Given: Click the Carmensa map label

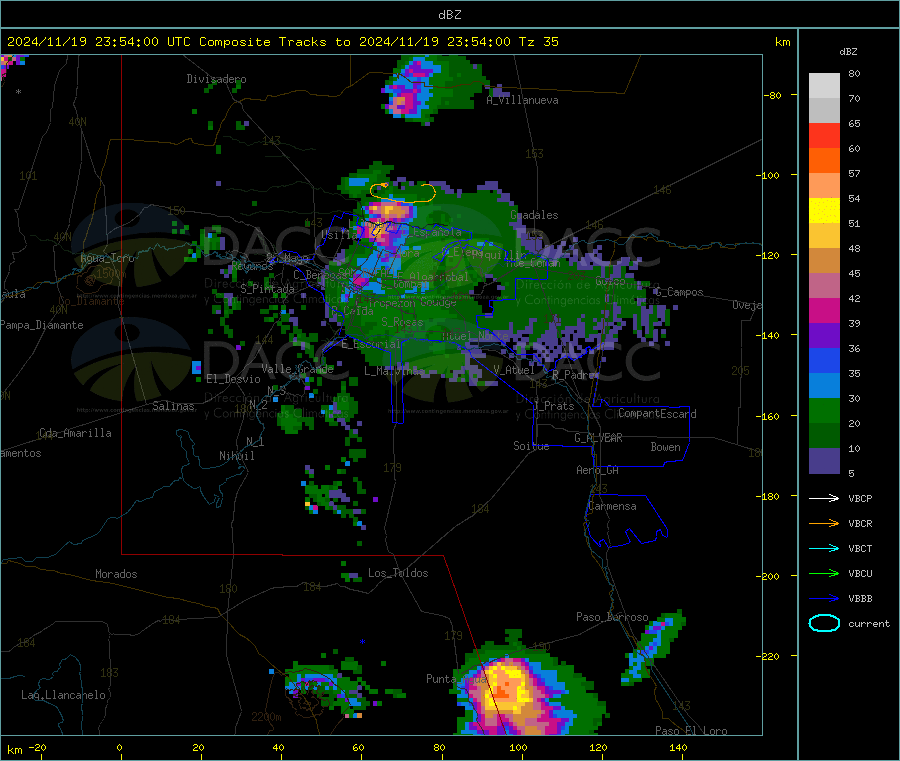Looking at the screenshot, I should [612, 507].
